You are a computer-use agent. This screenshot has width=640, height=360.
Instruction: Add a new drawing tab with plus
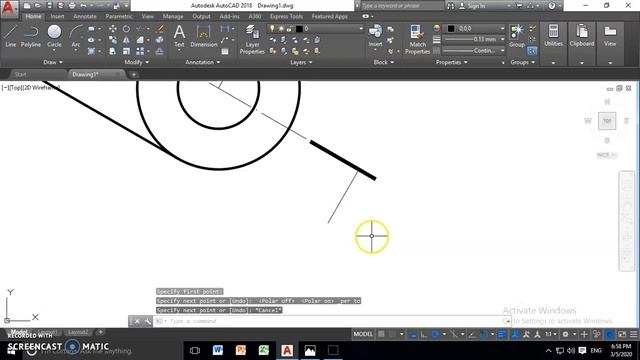[133, 74]
